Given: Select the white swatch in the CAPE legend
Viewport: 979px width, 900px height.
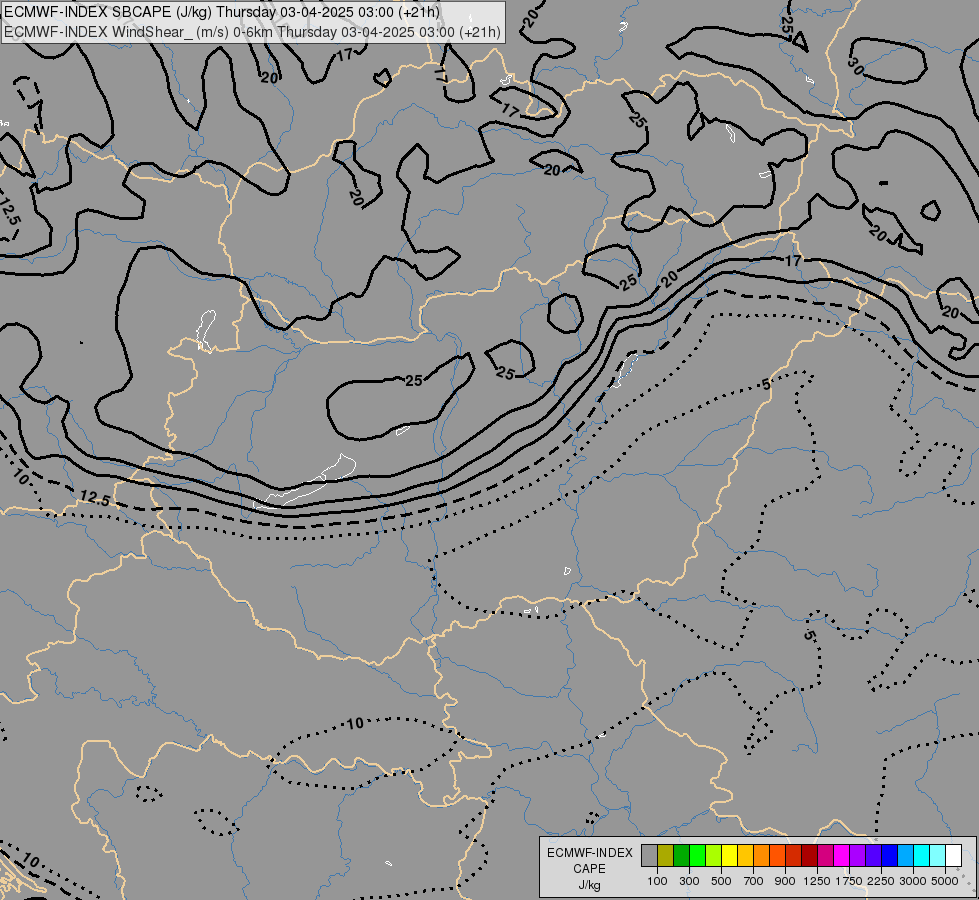Looking at the screenshot, I should [953, 856].
